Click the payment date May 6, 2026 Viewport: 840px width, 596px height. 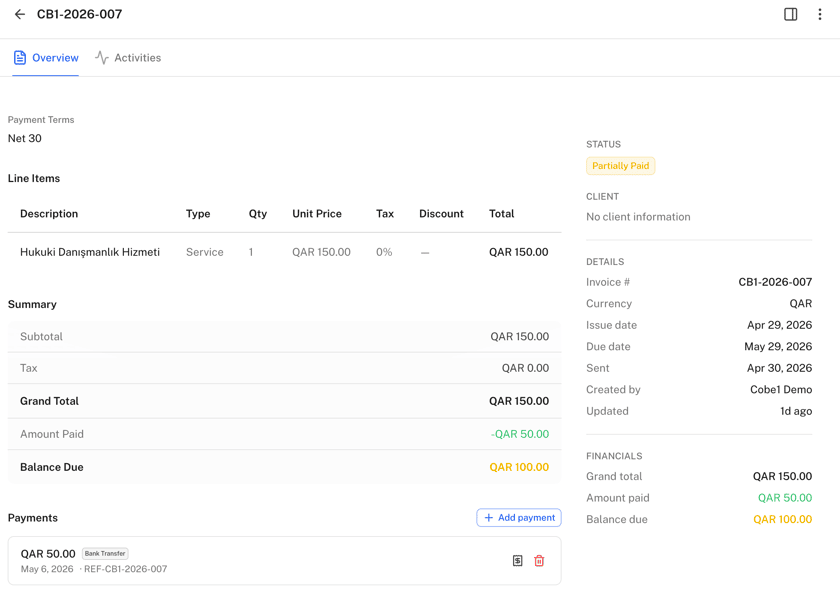tap(47, 569)
